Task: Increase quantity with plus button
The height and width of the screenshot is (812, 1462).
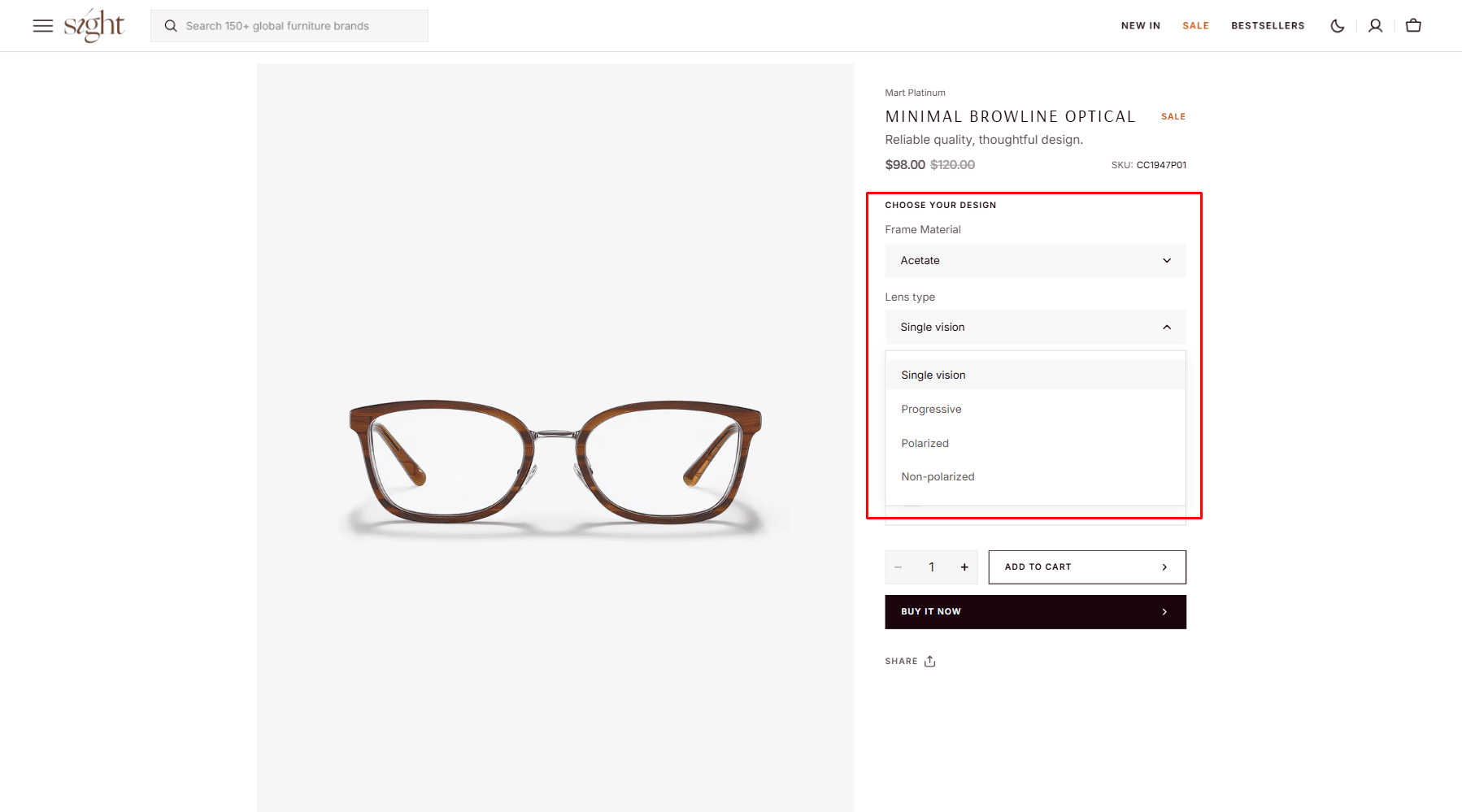Action: tap(964, 567)
